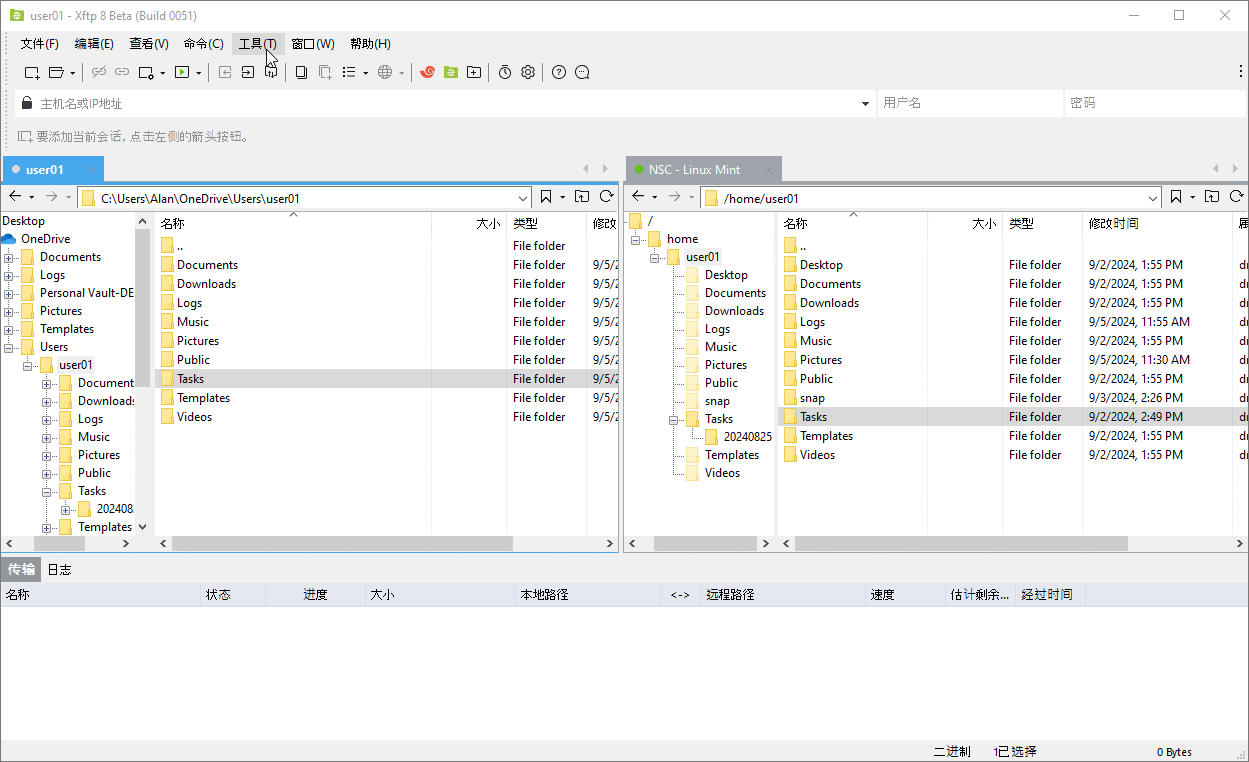
Task: Click the new file transfer window plus icon
Action: [474, 72]
